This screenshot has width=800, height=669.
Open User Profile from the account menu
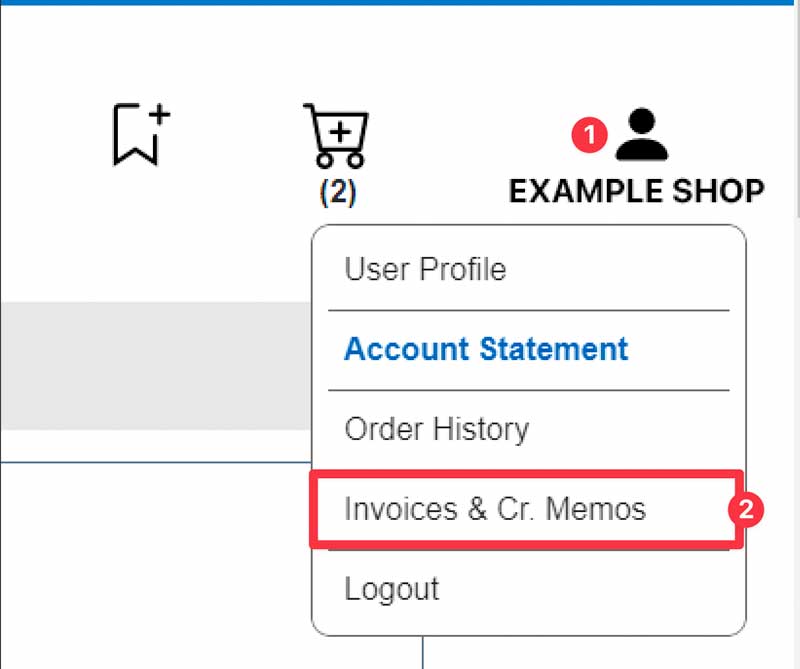(x=425, y=269)
